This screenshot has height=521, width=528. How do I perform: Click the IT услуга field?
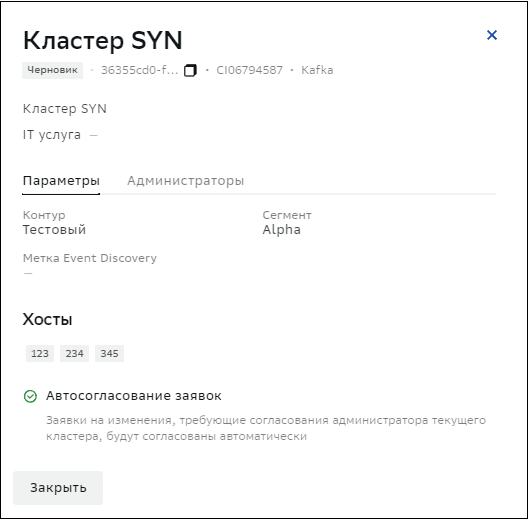click(x=60, y=135)
